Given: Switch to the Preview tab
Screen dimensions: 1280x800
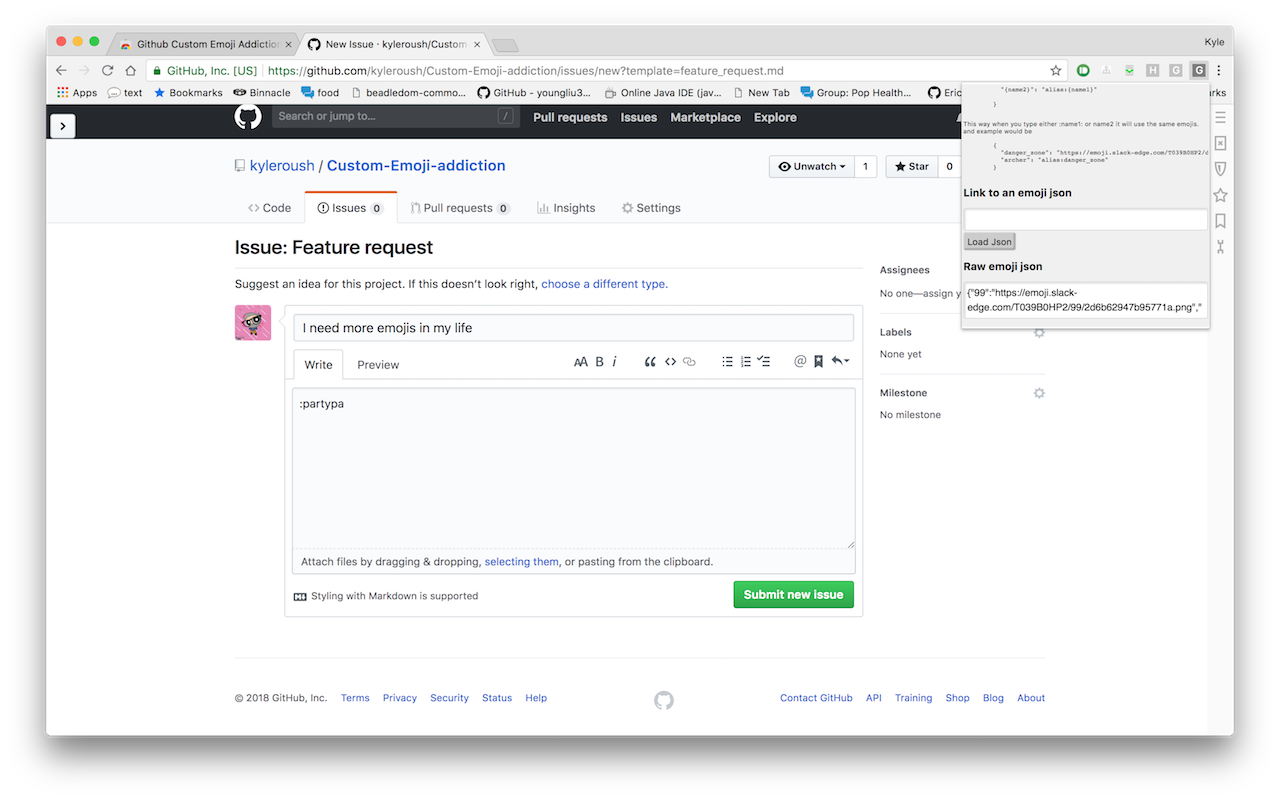Looking at the screenshot, I should (x=378, y=365).
